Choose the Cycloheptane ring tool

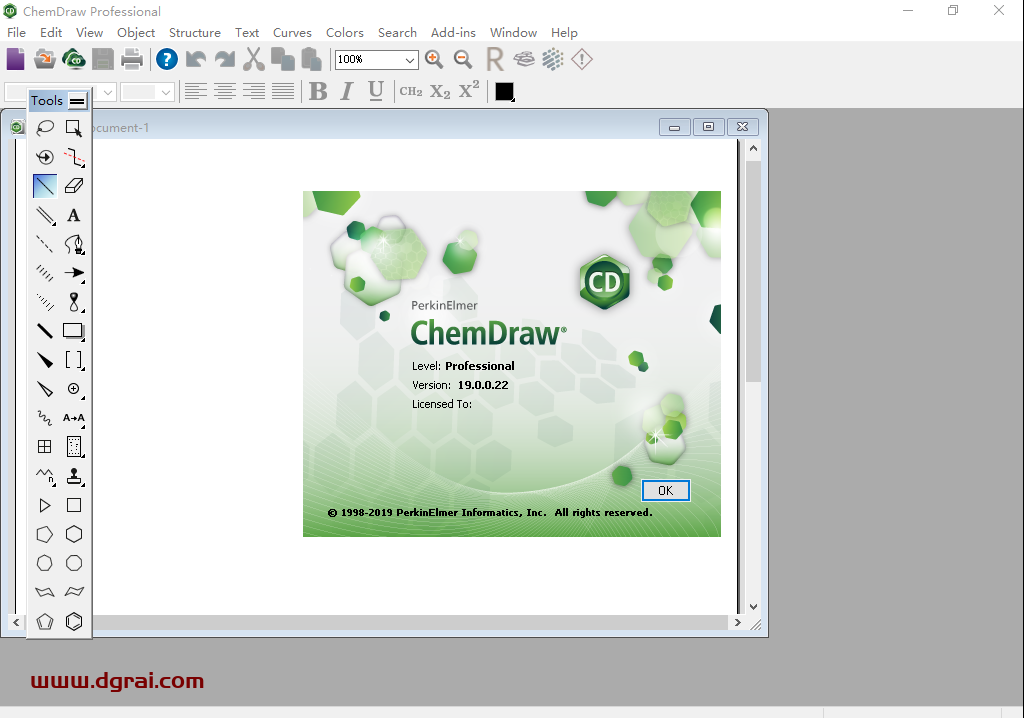44,563
